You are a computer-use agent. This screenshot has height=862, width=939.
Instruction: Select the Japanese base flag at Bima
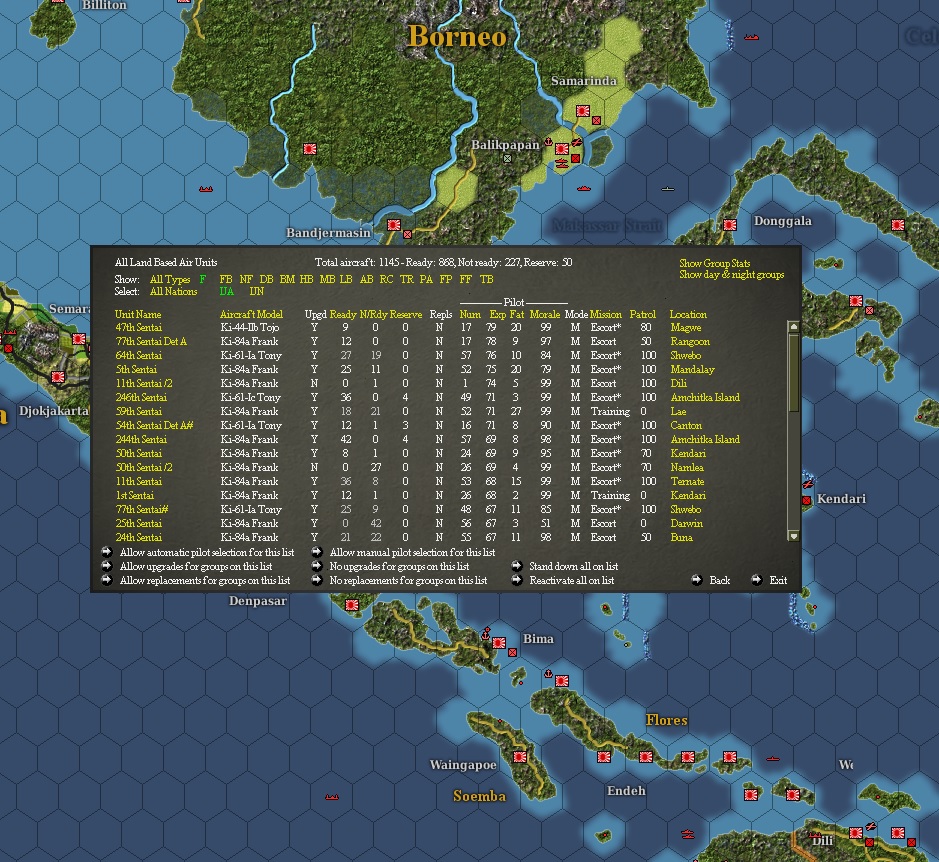[x=498, y=643]
